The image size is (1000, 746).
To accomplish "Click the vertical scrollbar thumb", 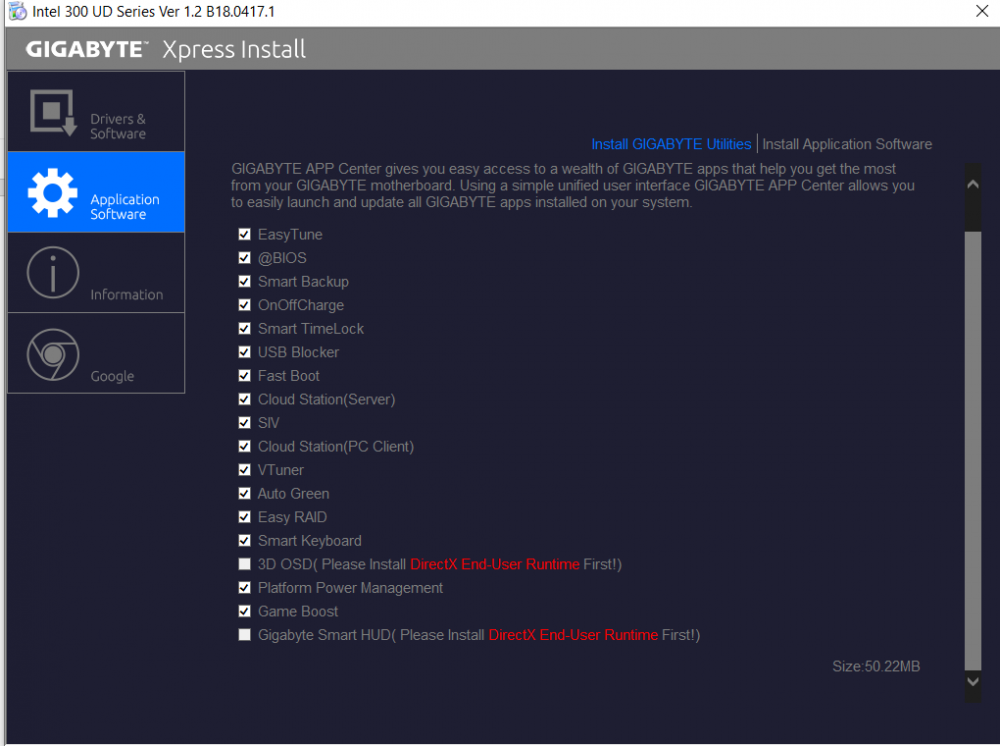I will 973,450.
